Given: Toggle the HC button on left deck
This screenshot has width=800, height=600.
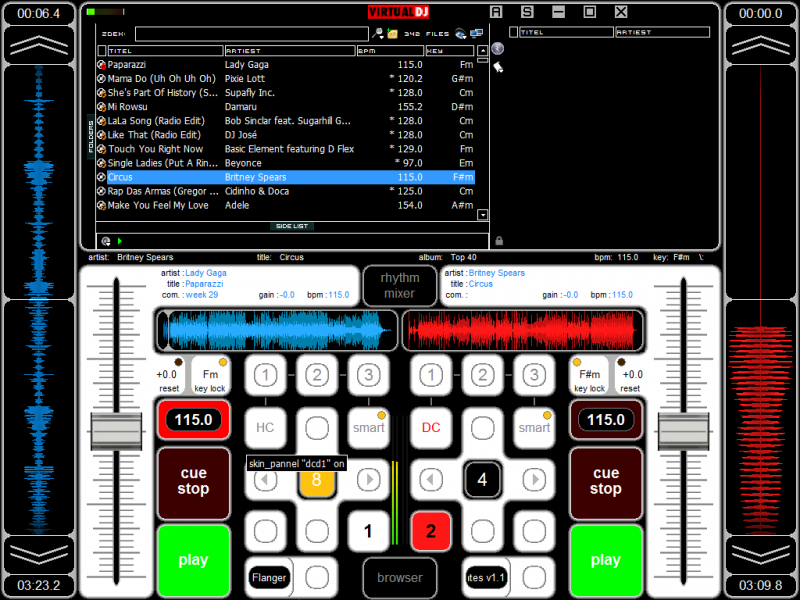Looking at the screenshot, I should pyautogui.click(x=265, y=428).
